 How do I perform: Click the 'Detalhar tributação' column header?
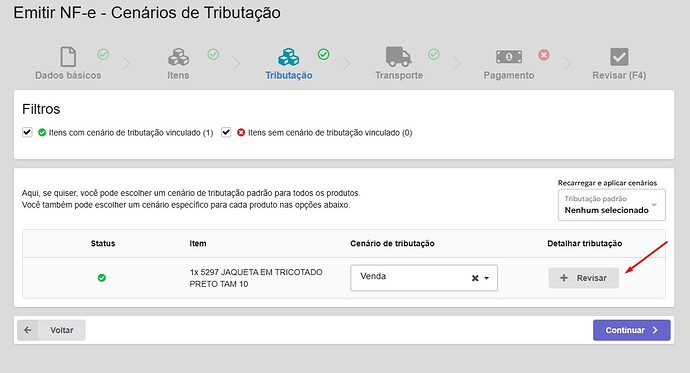584,243
